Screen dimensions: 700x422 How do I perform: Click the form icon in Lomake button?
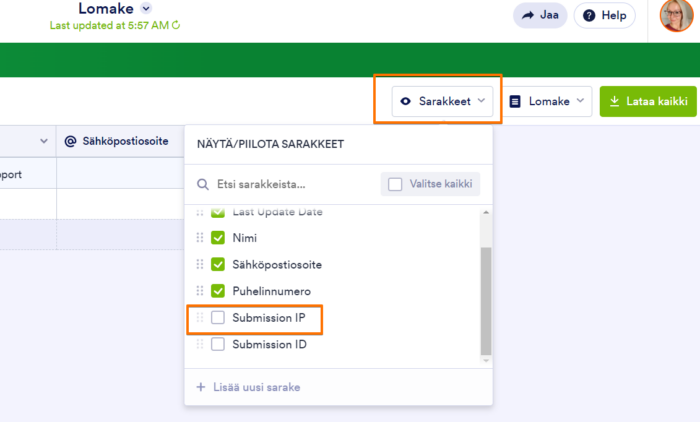click(x=515, y=101)
